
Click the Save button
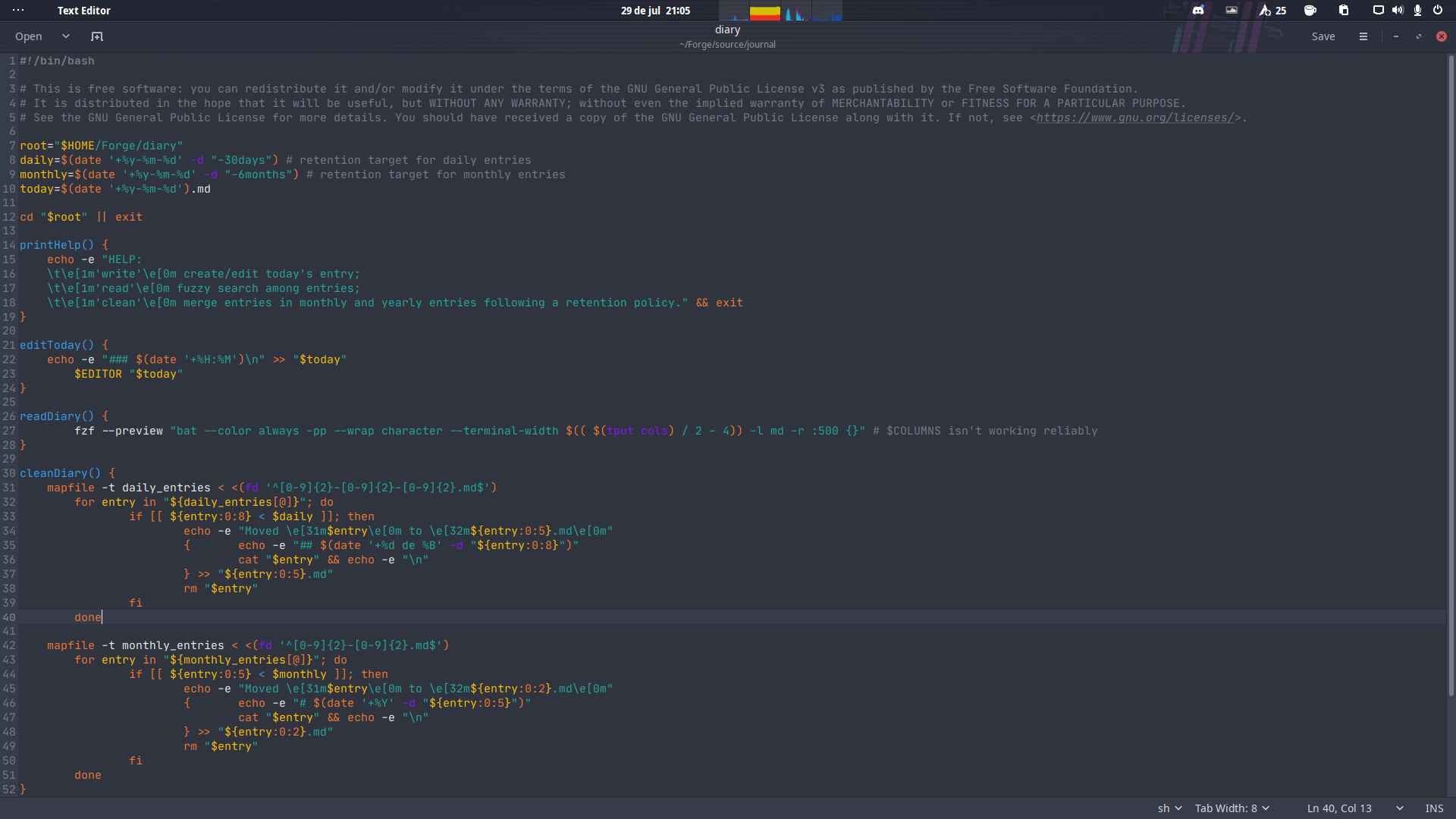[x=1323, y=36]
